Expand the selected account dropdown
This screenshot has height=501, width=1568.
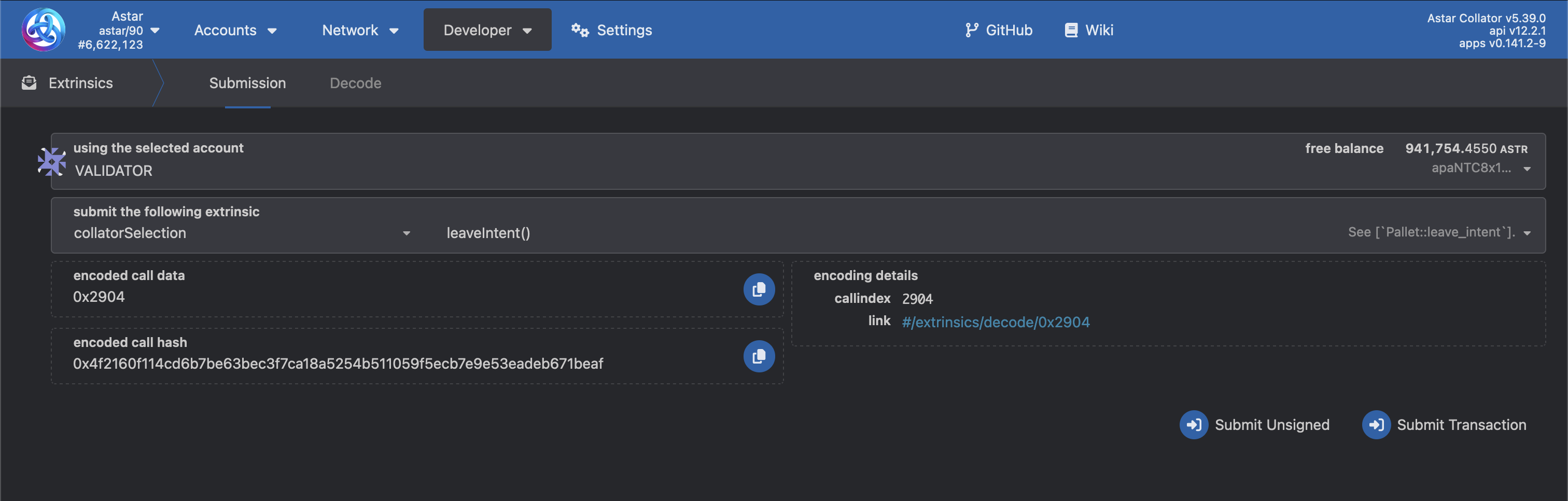pos(1527,169)
